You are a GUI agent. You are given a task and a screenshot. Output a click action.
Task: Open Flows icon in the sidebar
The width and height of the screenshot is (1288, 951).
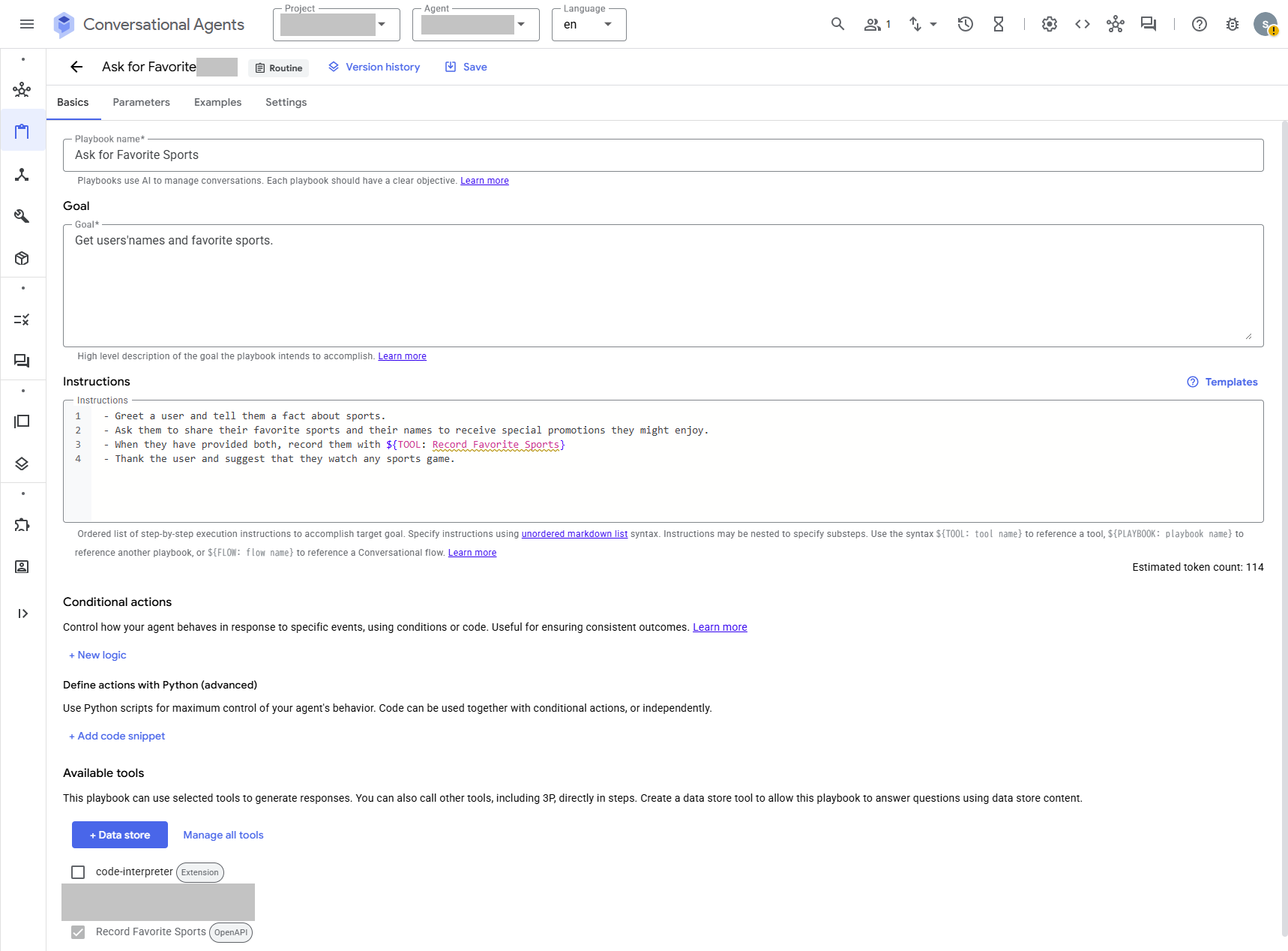[22, 175]
